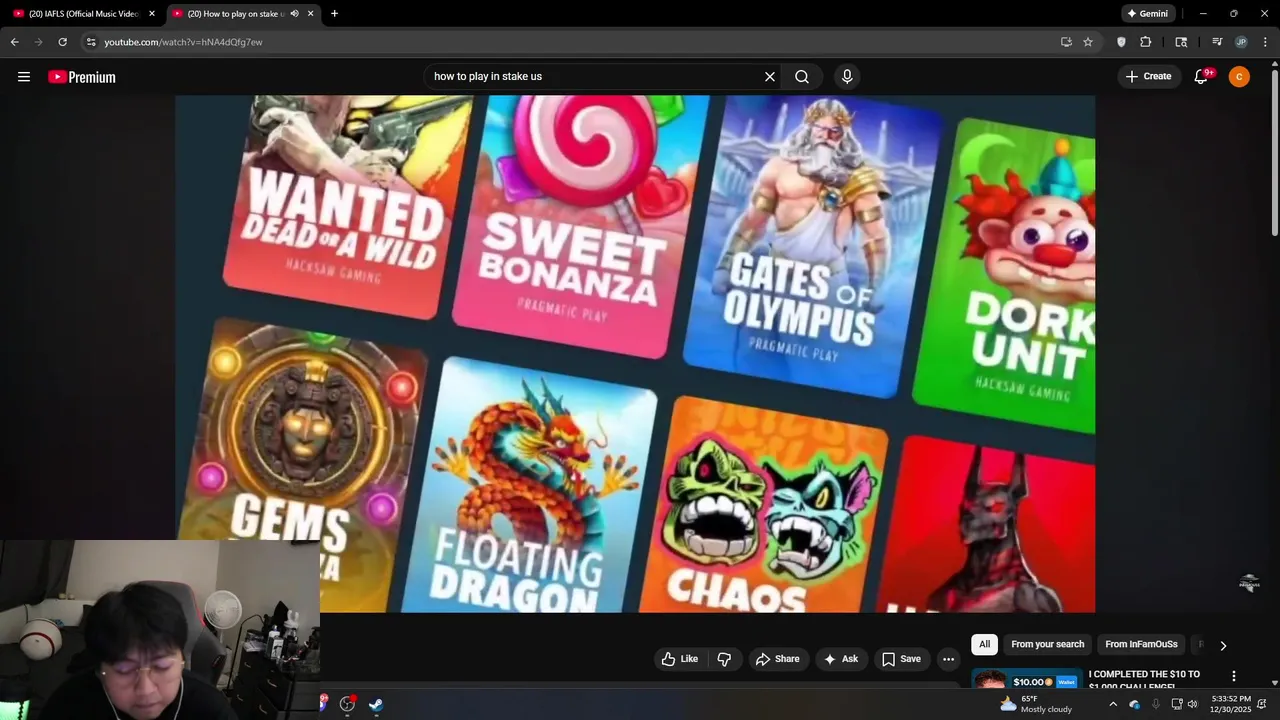
Task: Bookmark this page with star icon
Action: click(x=1088, y=42)
